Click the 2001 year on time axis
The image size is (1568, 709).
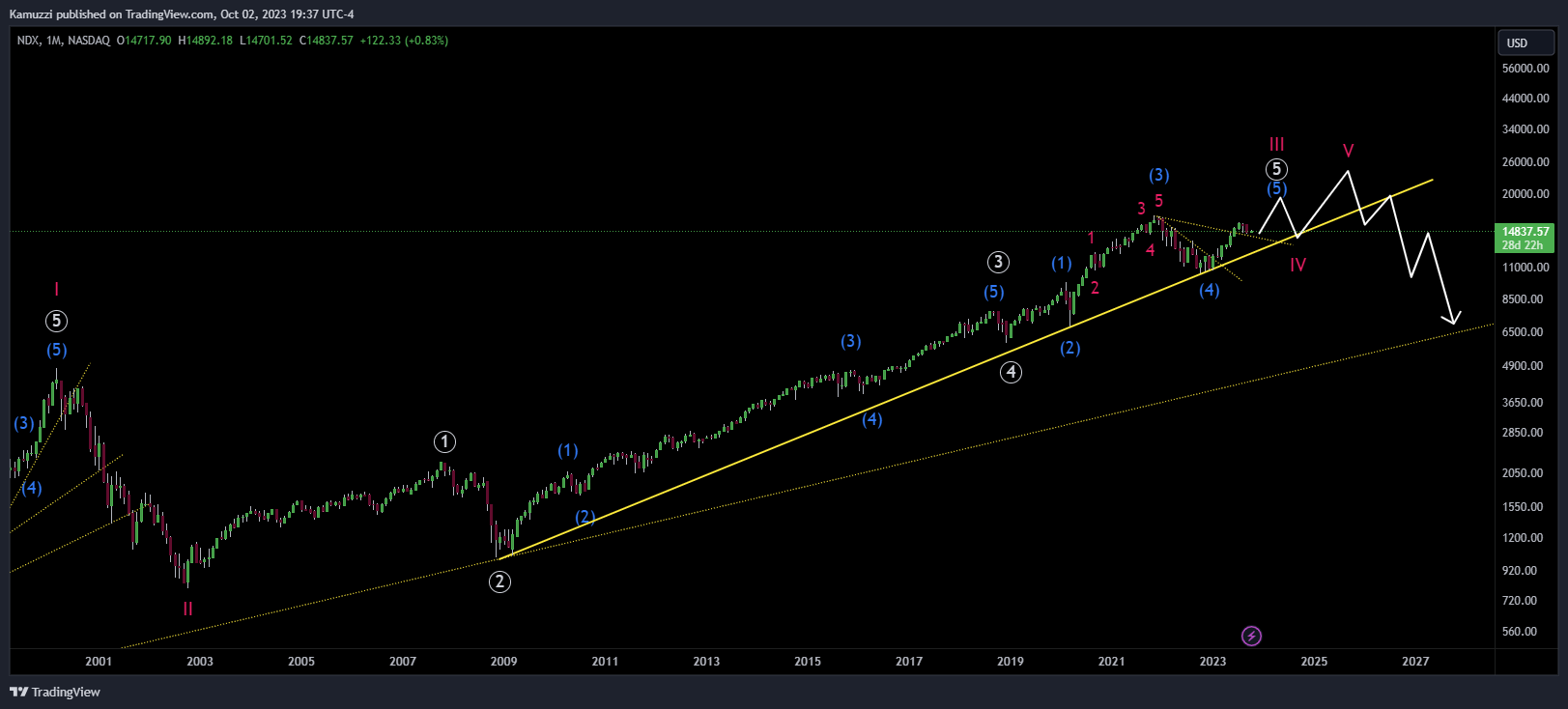(x=99, y=662)
